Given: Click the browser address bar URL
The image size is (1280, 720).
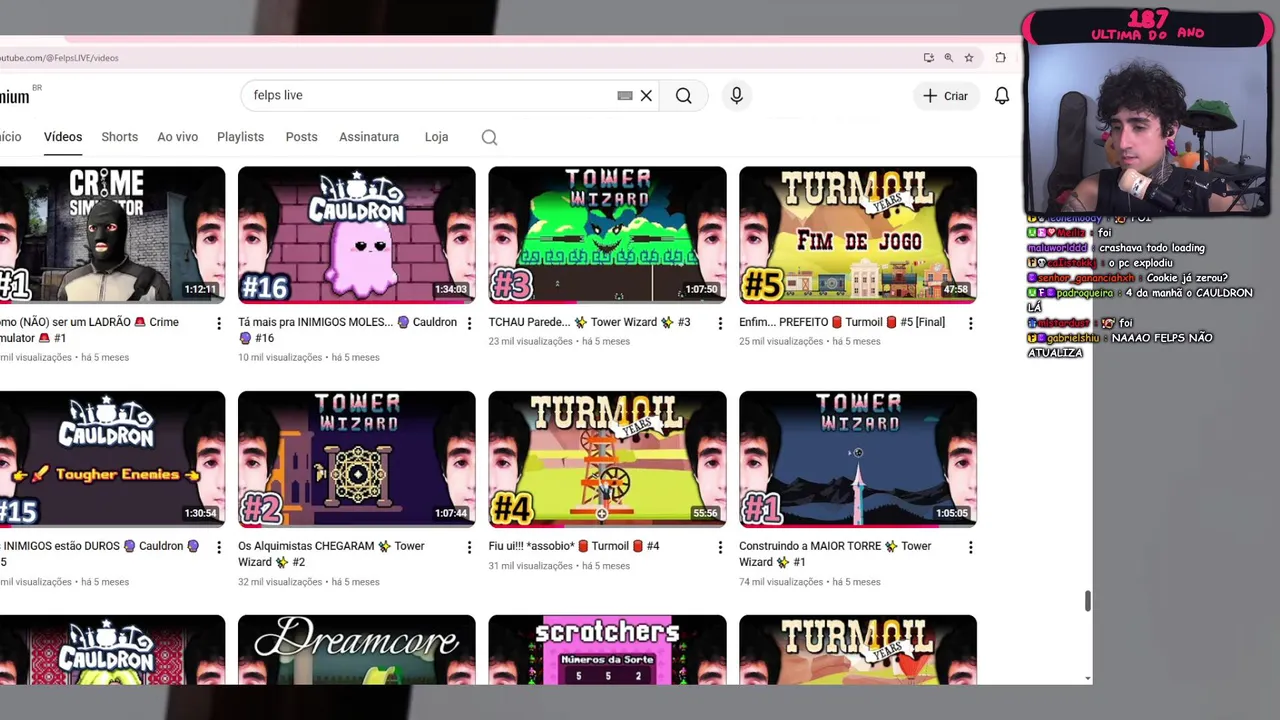Looking at the screenshot, I should click(x=60, y=58).
